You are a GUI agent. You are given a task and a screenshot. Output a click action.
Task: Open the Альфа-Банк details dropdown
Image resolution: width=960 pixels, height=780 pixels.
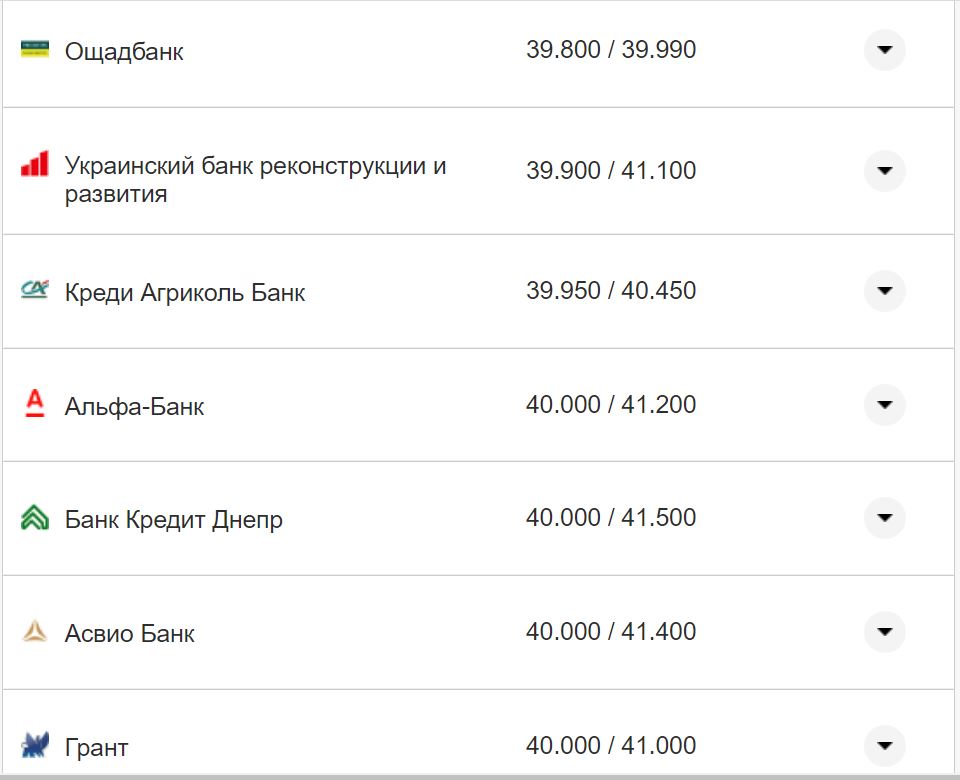click(x=884, y=404)
